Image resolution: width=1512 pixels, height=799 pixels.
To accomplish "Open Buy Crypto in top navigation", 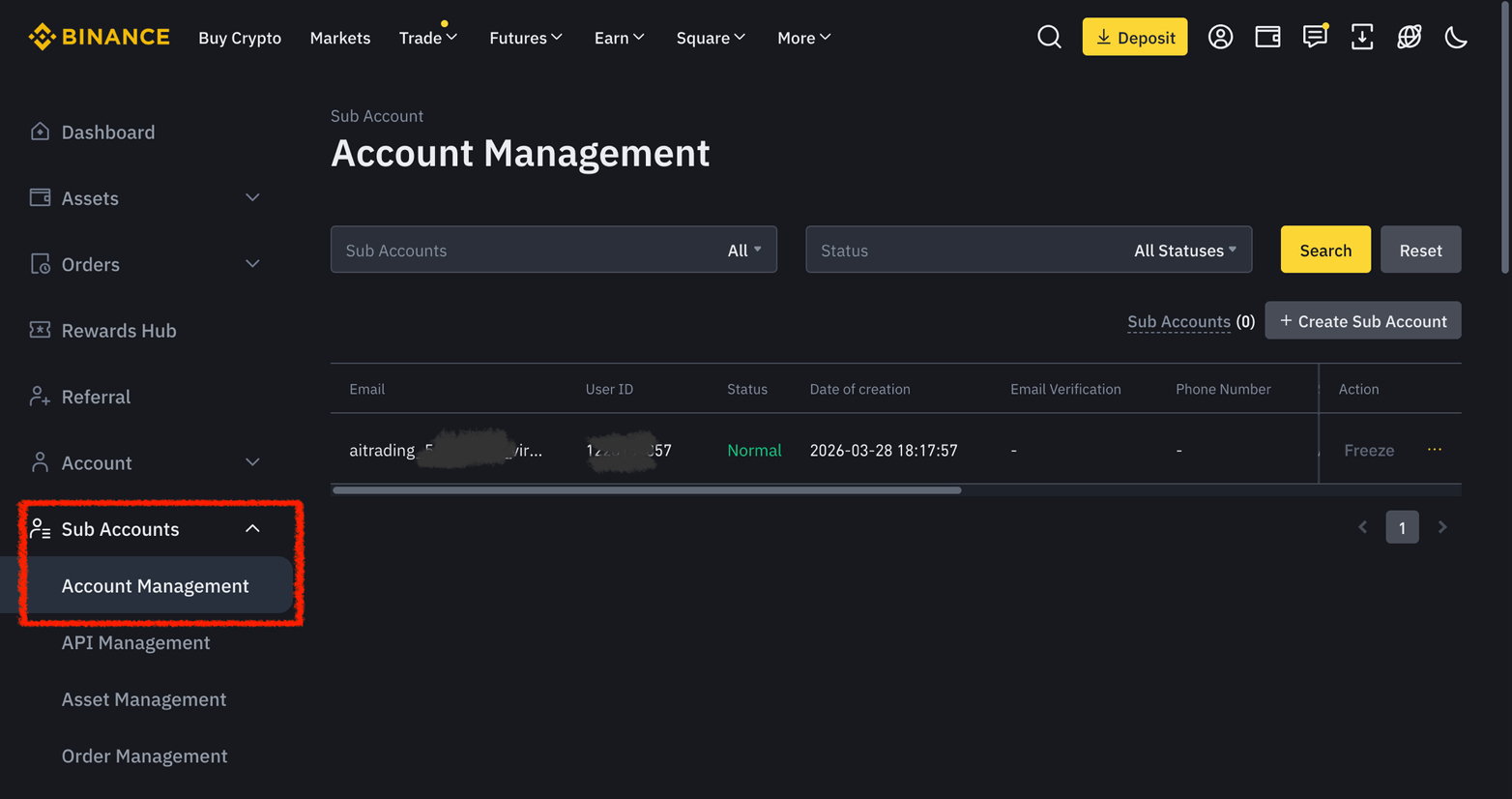I will click(240, 38).
